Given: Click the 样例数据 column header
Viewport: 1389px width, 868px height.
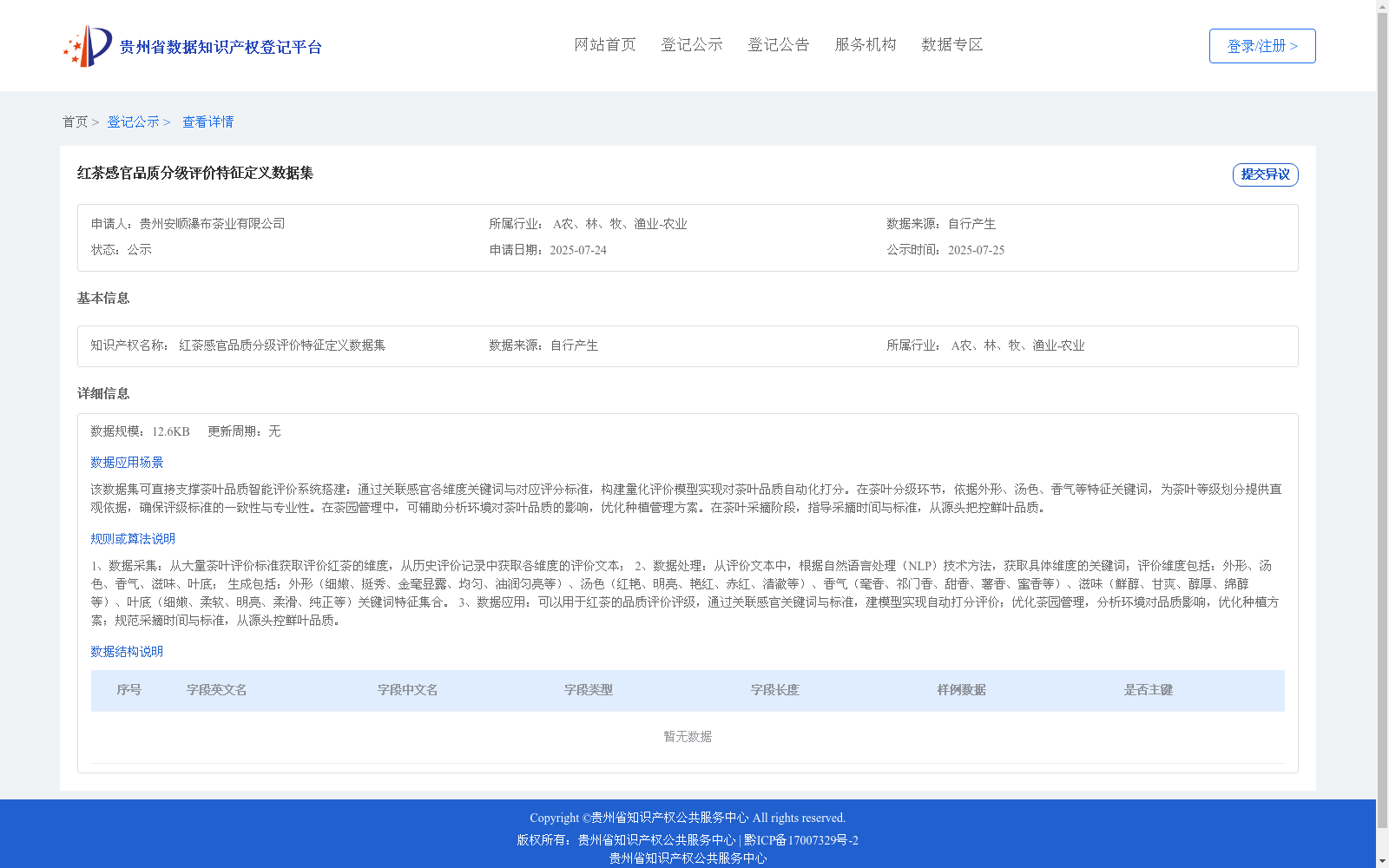Looking at the screenshot, I should [x=962, y=690].
